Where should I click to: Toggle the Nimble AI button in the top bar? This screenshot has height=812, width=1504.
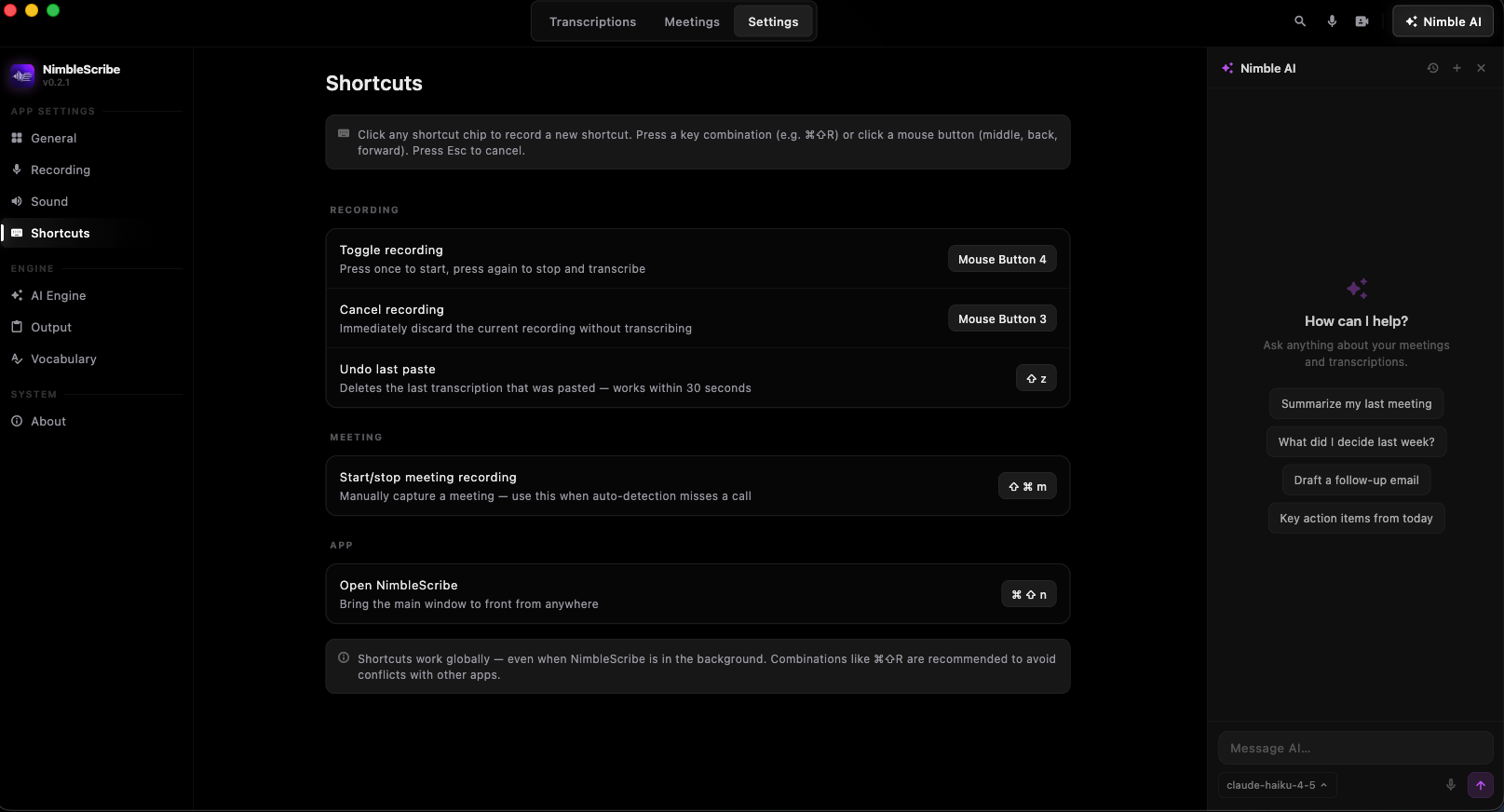coord(1443,21)
